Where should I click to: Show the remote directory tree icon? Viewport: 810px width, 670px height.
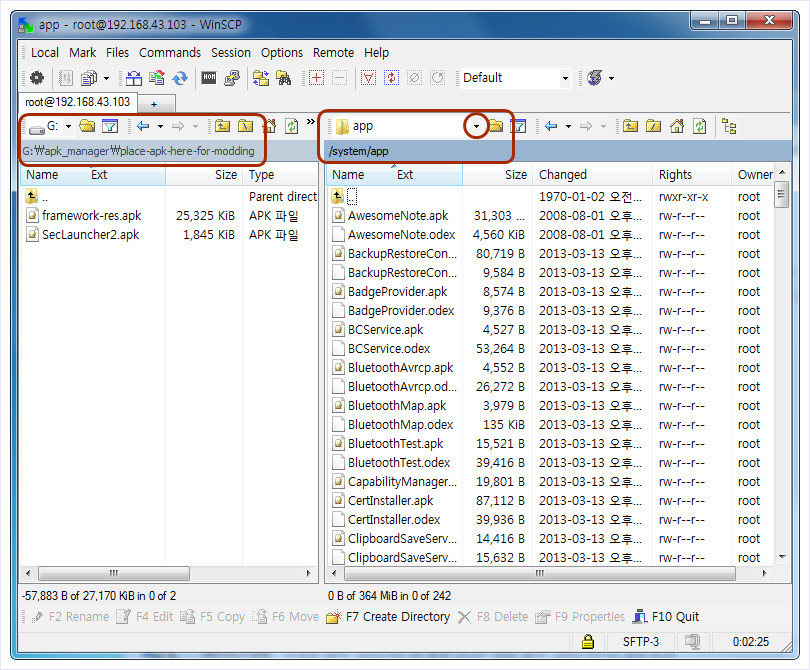(x=729, y=126)
